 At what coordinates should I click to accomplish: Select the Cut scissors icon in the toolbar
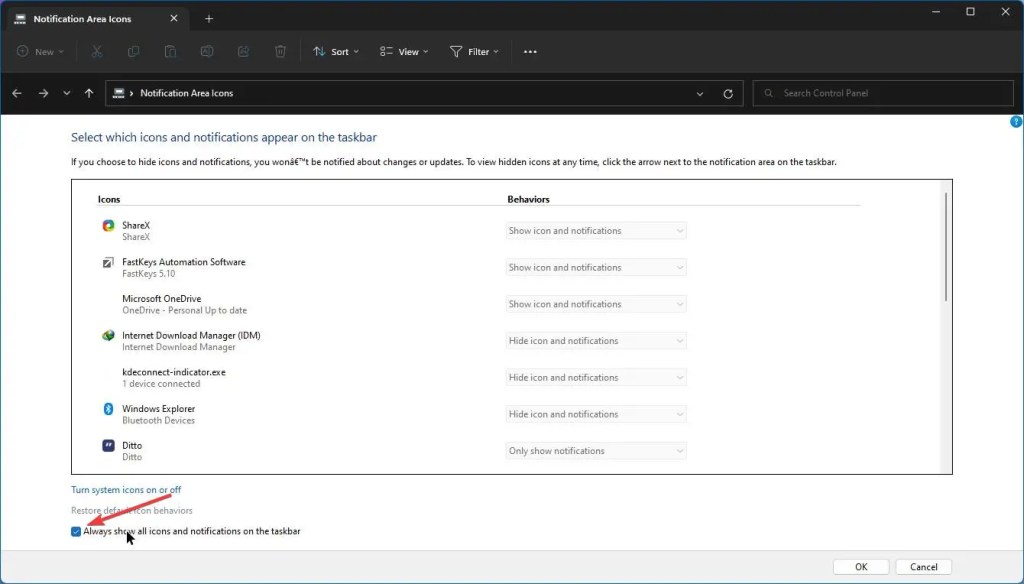pos(96,51)
